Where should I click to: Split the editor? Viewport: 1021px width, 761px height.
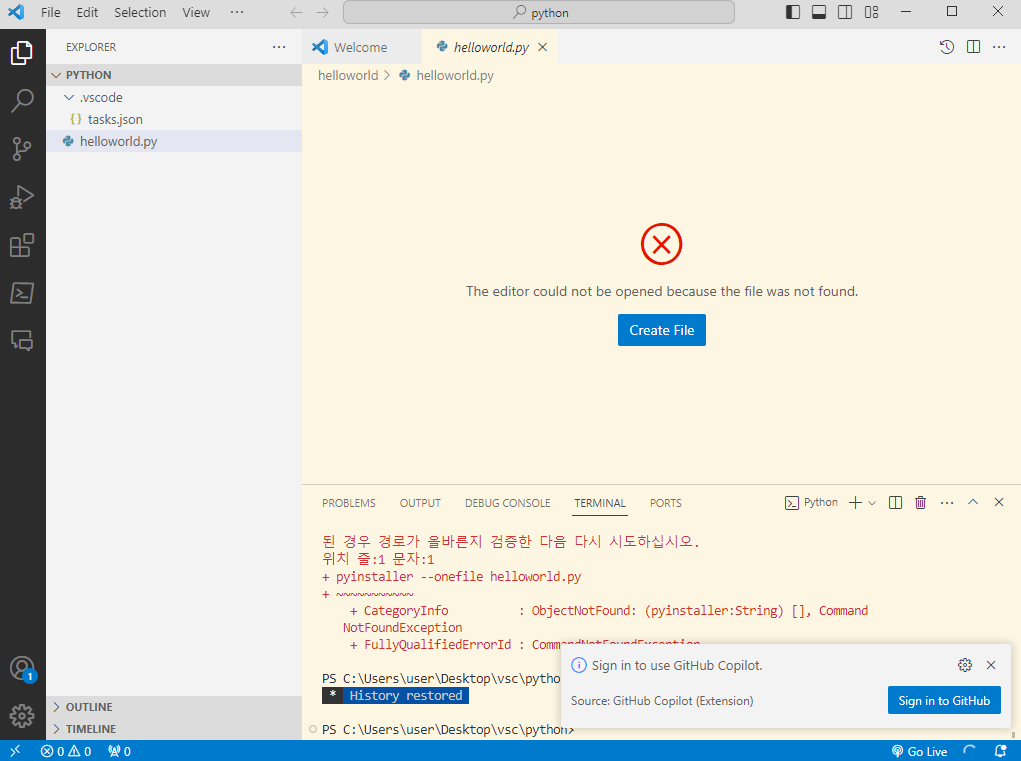tap(972, 46)
